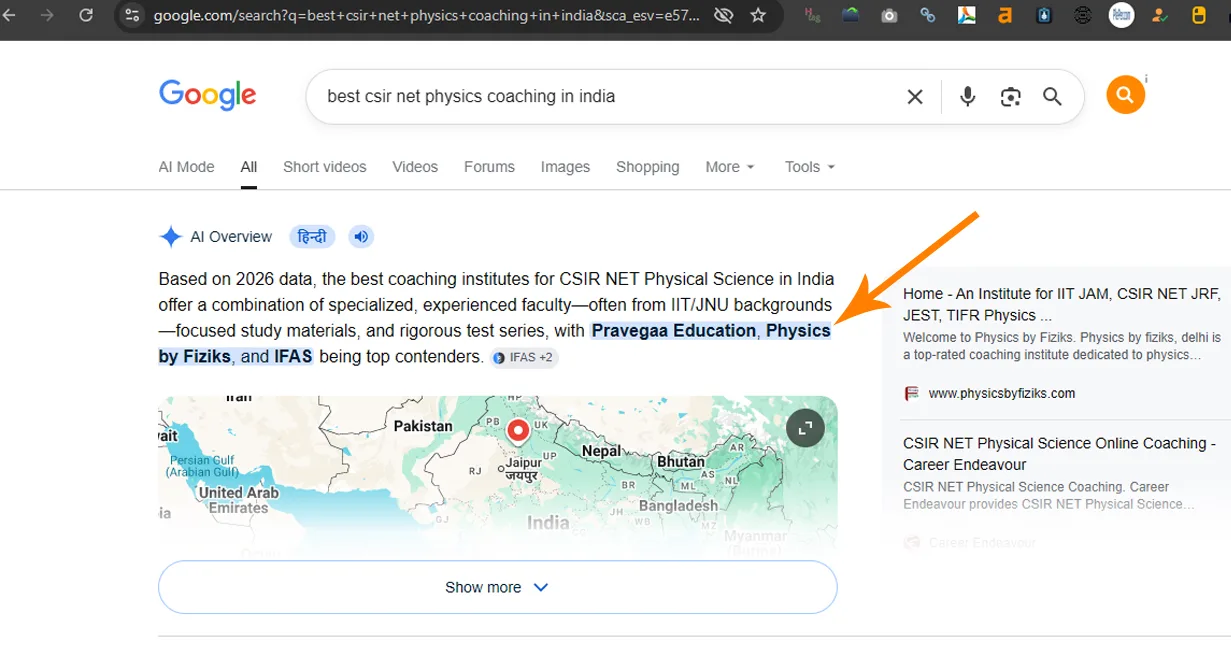Click the eye-slash tracking protection icon

click(x=723, y=15)
